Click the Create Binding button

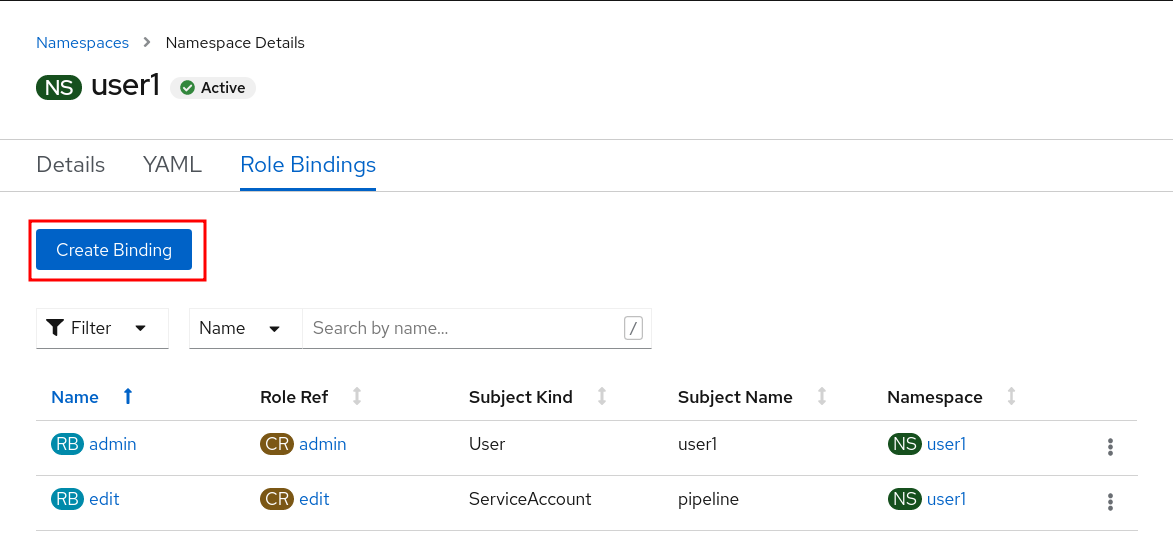click(114, 250)
